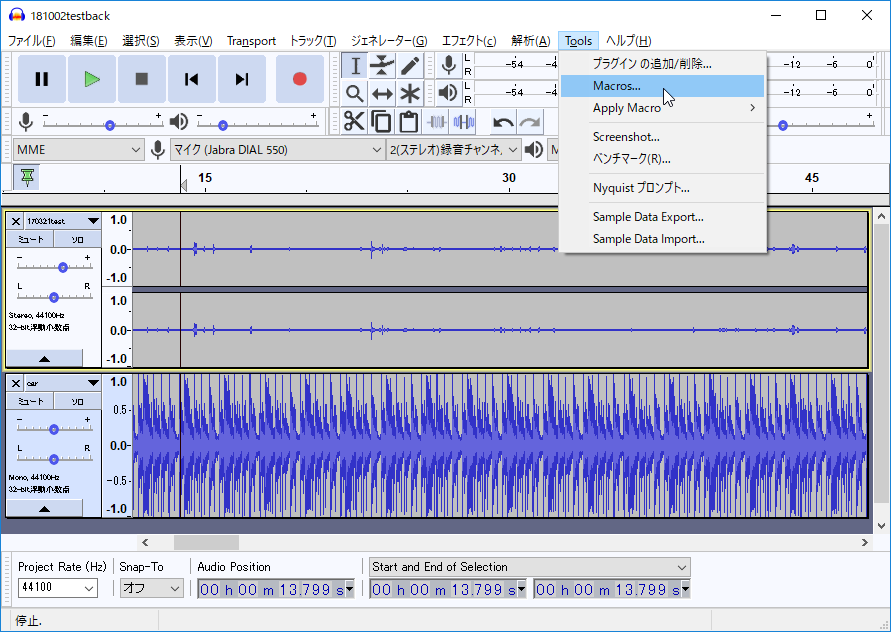Open Macros... from Tools menu
Image resolution: width=891 pixels, height=632 pixels.
617,86
